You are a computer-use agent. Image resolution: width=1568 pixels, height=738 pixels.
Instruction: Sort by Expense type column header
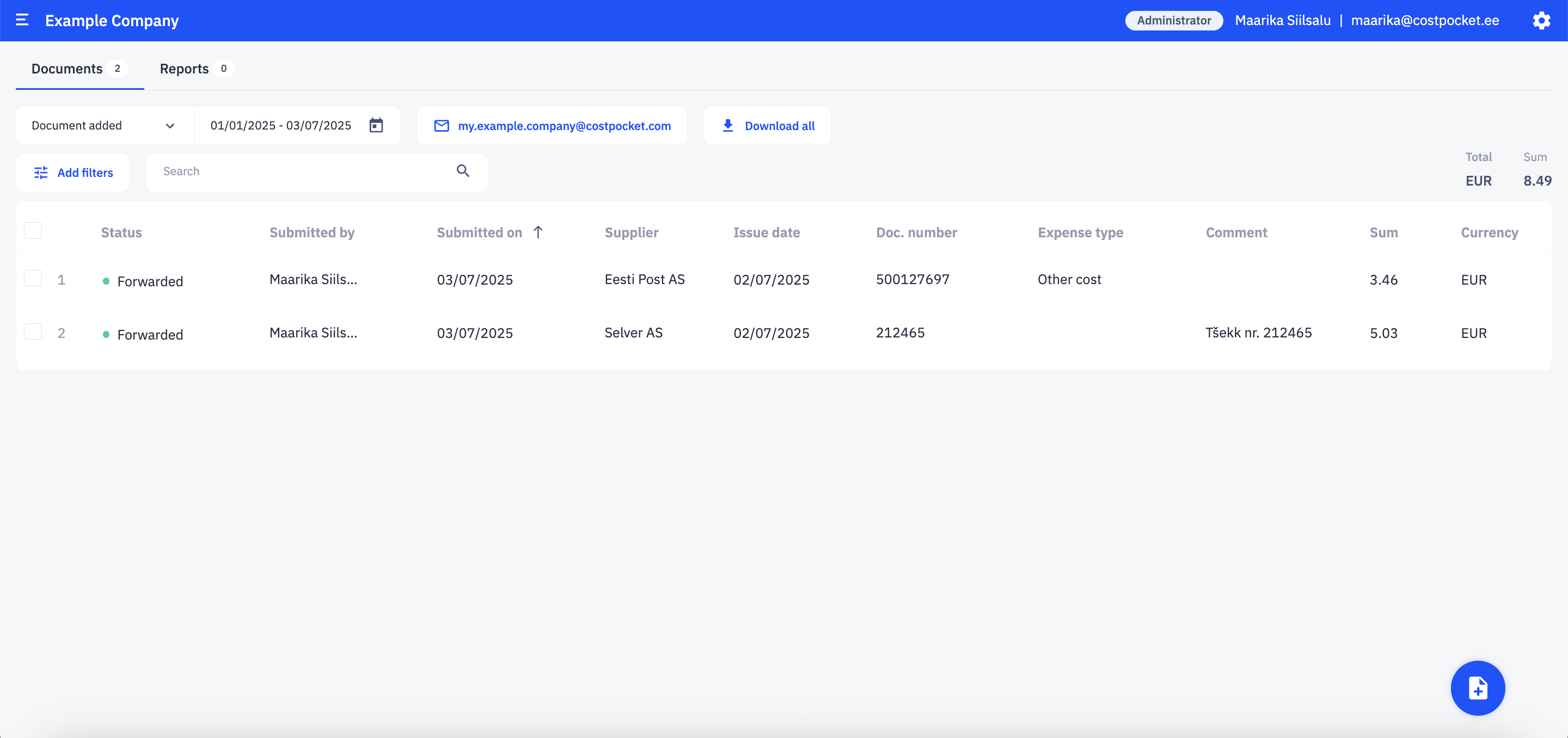point(1080,232)
